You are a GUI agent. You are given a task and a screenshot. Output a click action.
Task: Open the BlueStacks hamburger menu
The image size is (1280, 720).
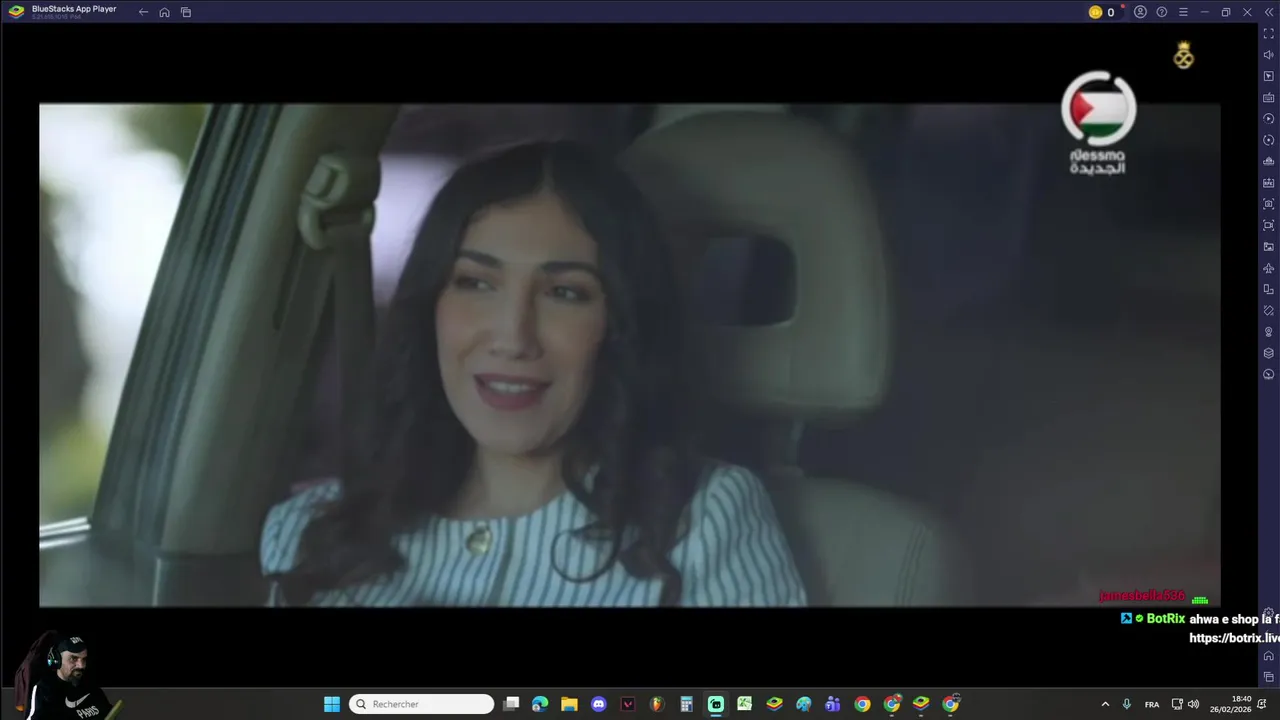tap(1183, 12)
